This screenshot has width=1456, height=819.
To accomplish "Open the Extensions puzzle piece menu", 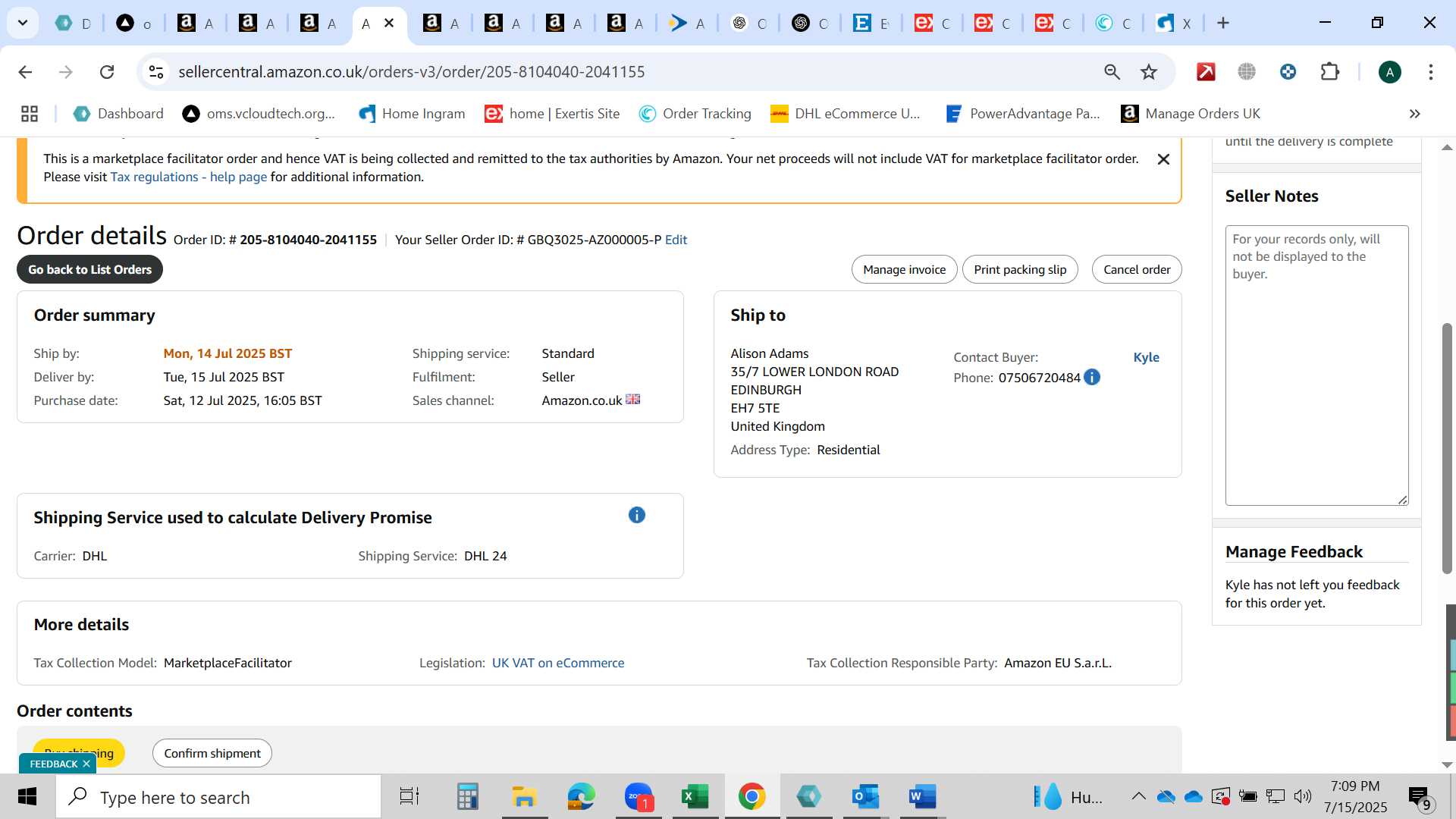I will tap(1329, 72).
